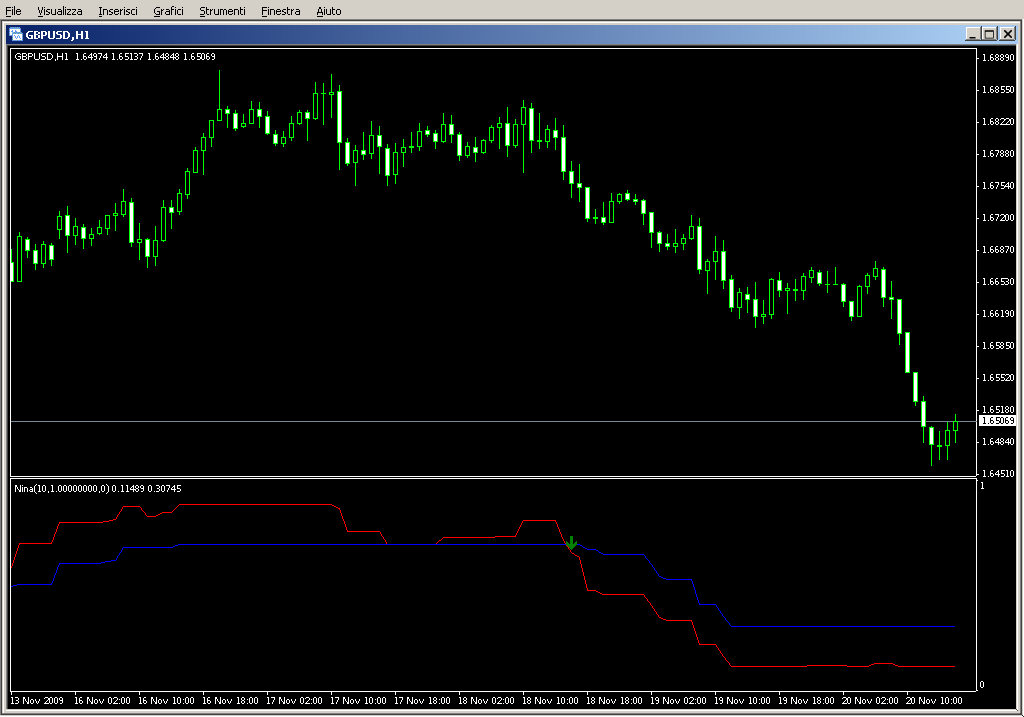
Task: Click the 1.68890 price scale label
Action: (997, 58)
